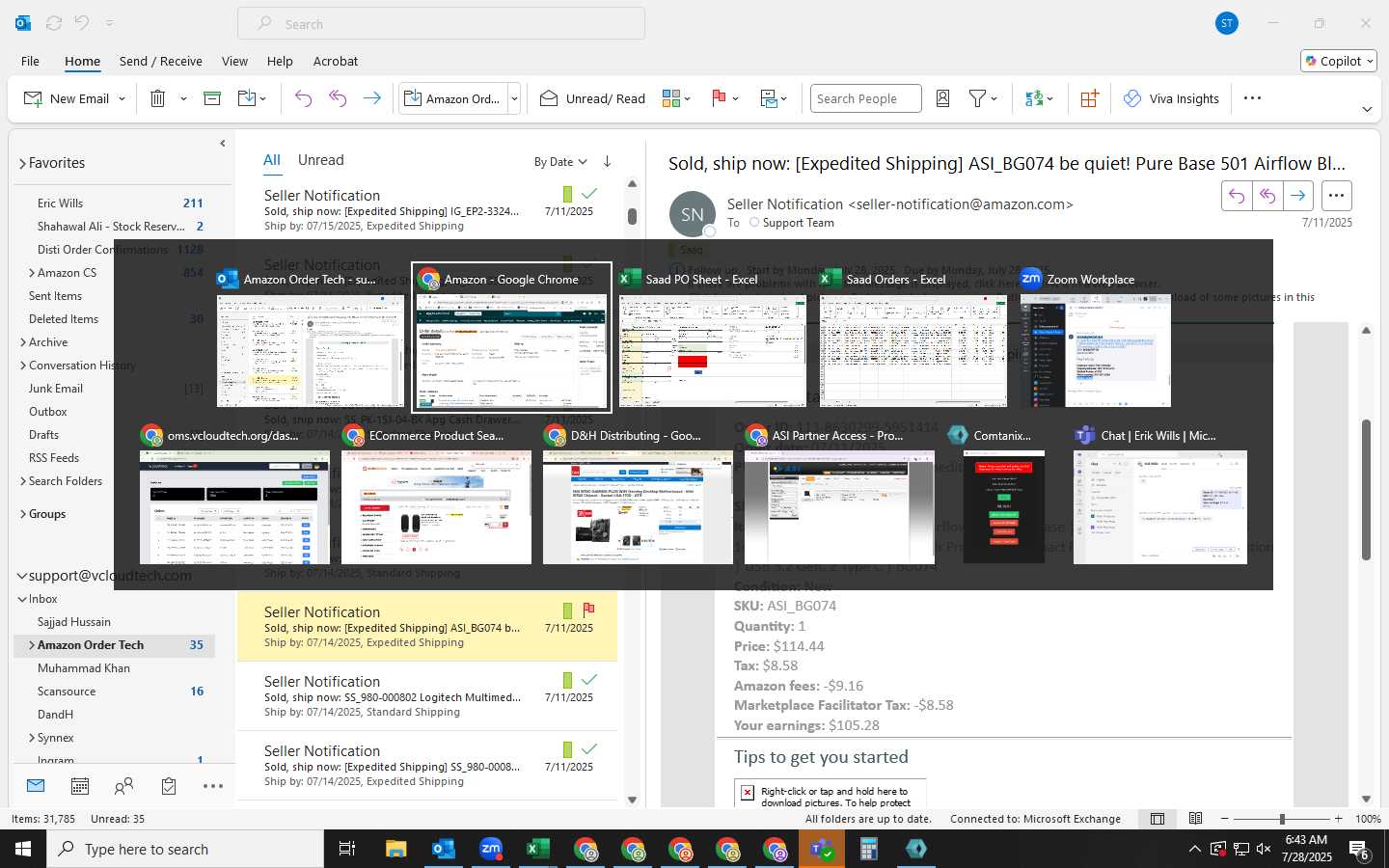Click the Send/Receive sync icon in title bar

pos(54,23)
